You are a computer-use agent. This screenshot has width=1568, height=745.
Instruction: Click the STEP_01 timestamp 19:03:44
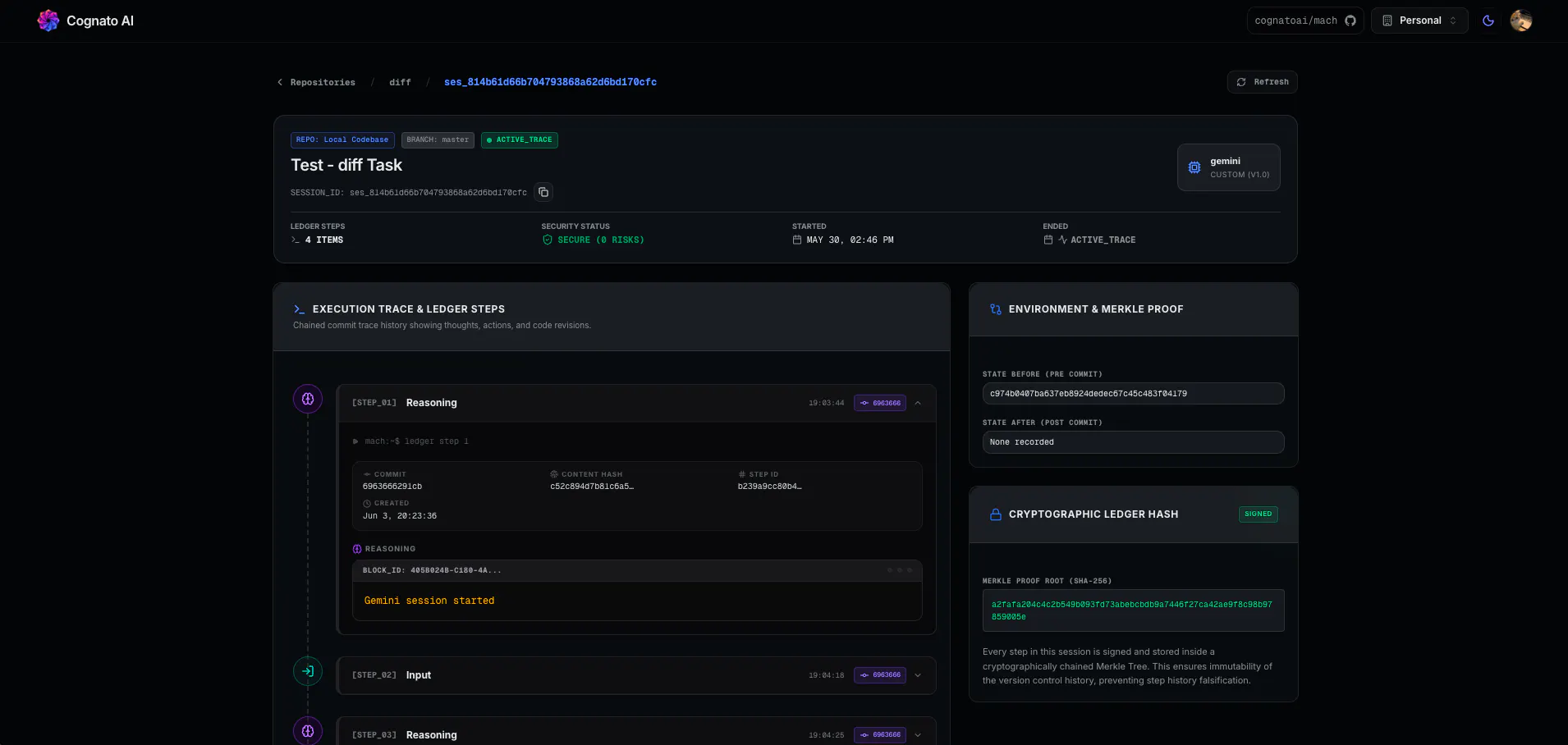[x=826, y=403]
